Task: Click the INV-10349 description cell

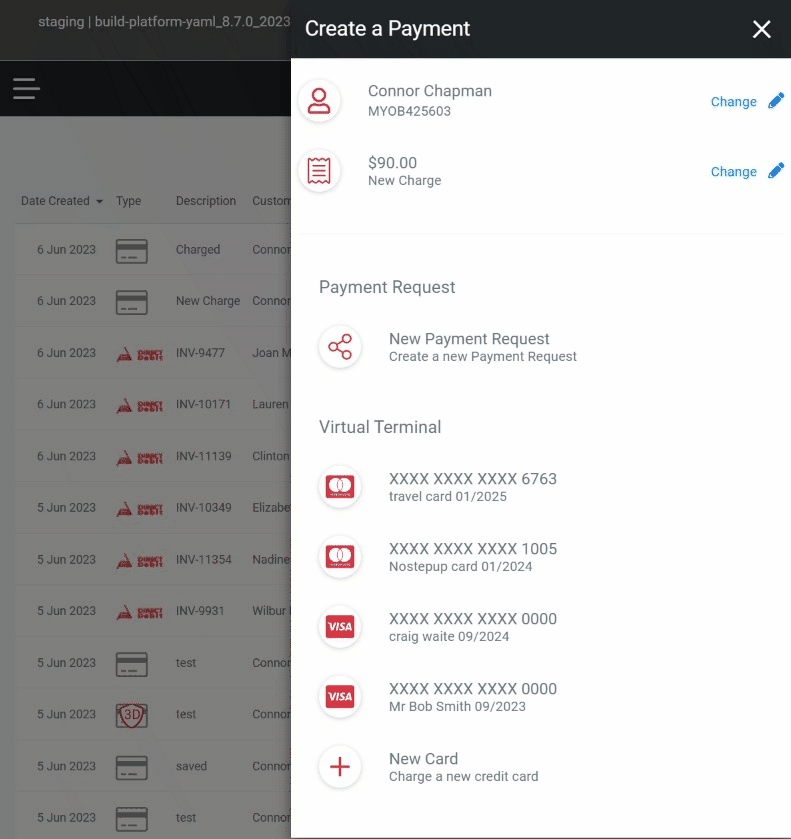Action: point(203,508)
